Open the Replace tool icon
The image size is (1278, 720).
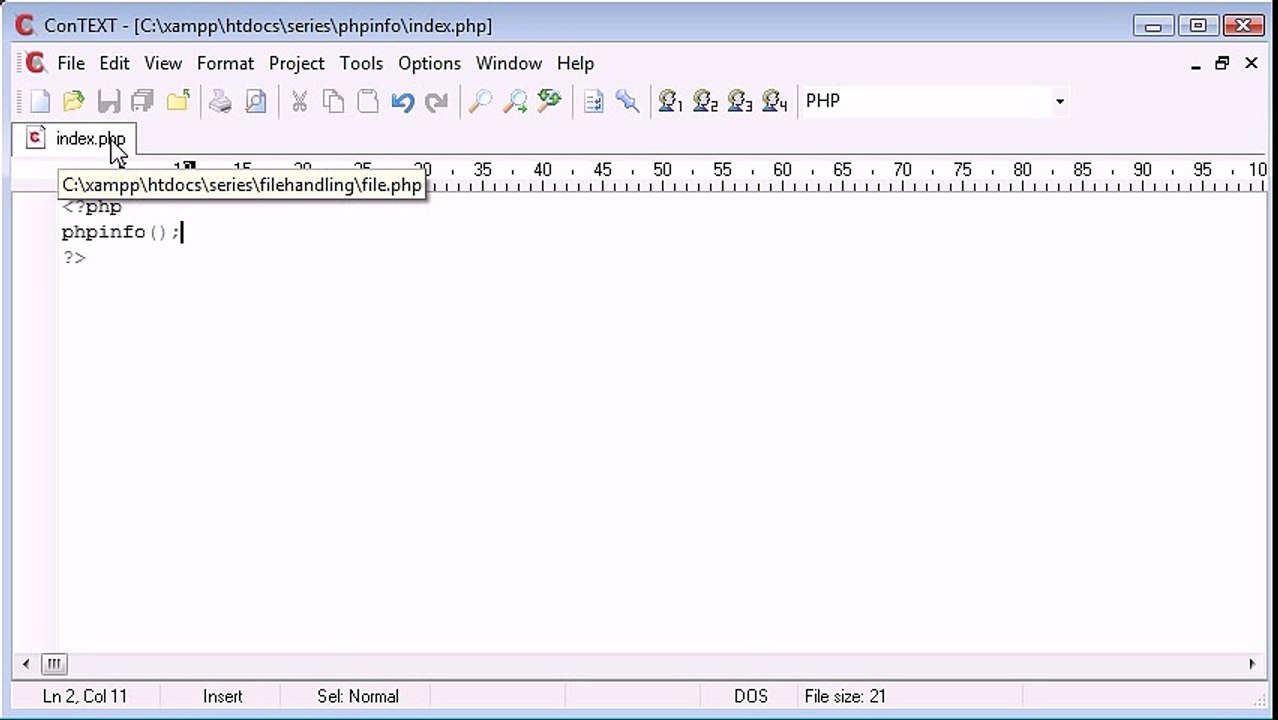549,101
